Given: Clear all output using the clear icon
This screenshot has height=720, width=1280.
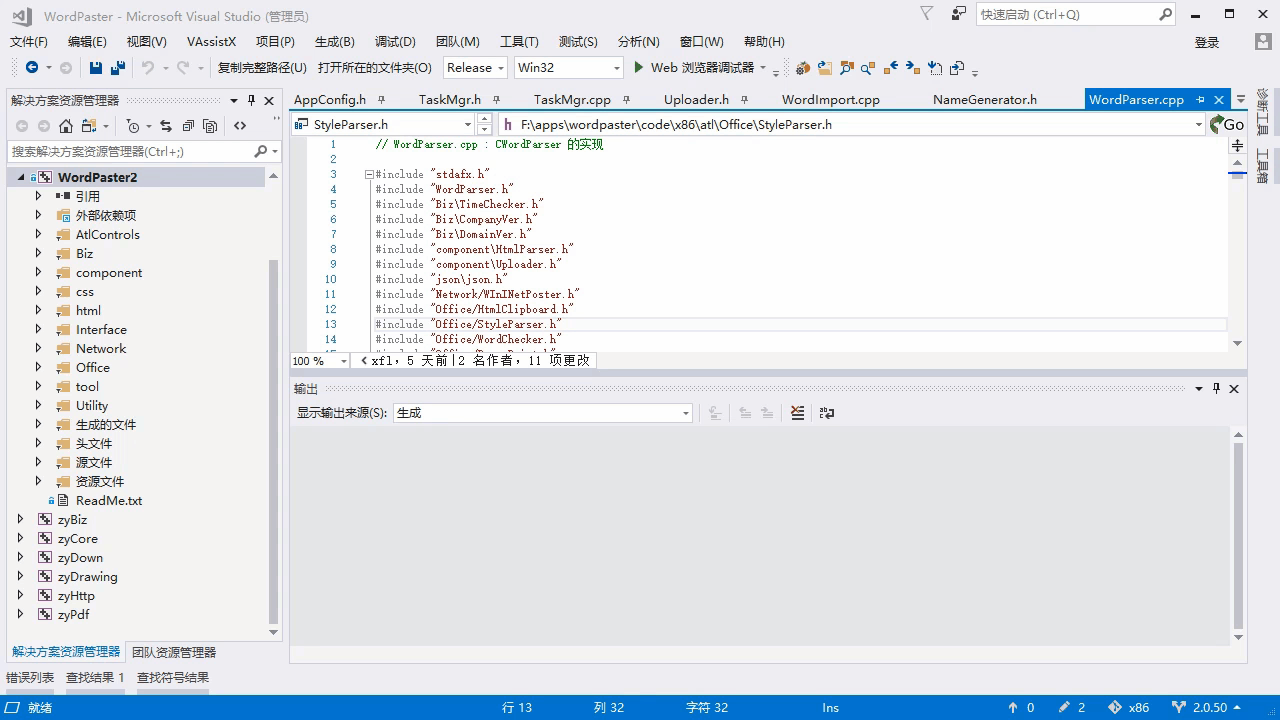Looking at the screenshot, I should (797, 413).
